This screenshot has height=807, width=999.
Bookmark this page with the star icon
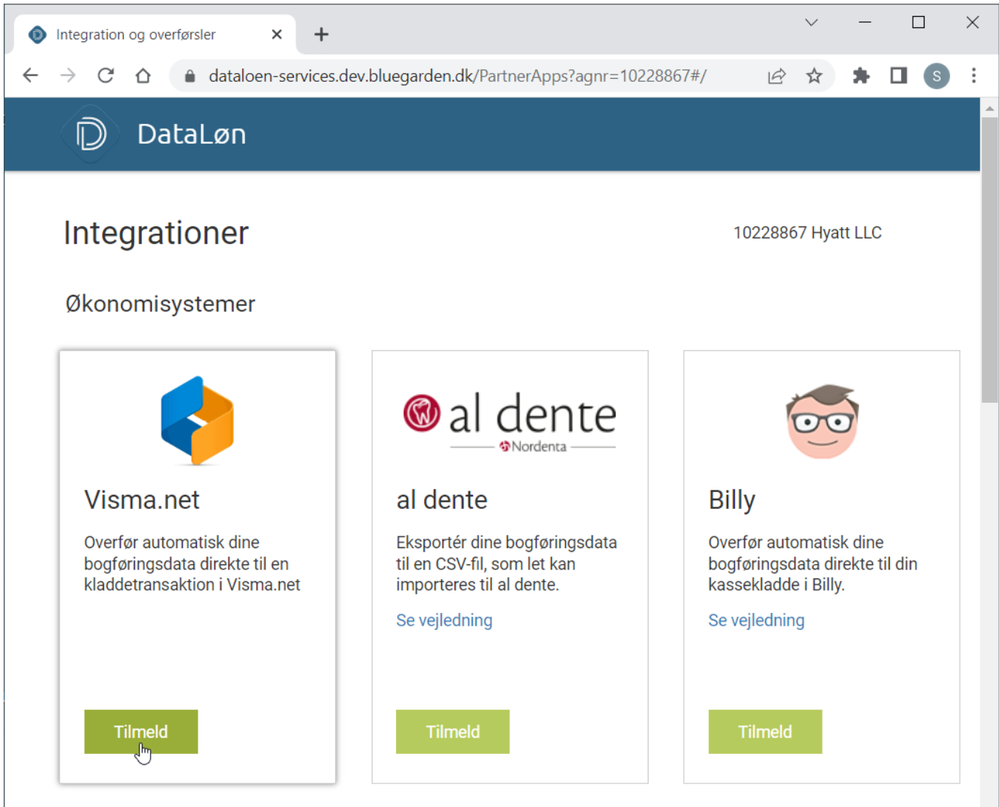tap(814, 76)
